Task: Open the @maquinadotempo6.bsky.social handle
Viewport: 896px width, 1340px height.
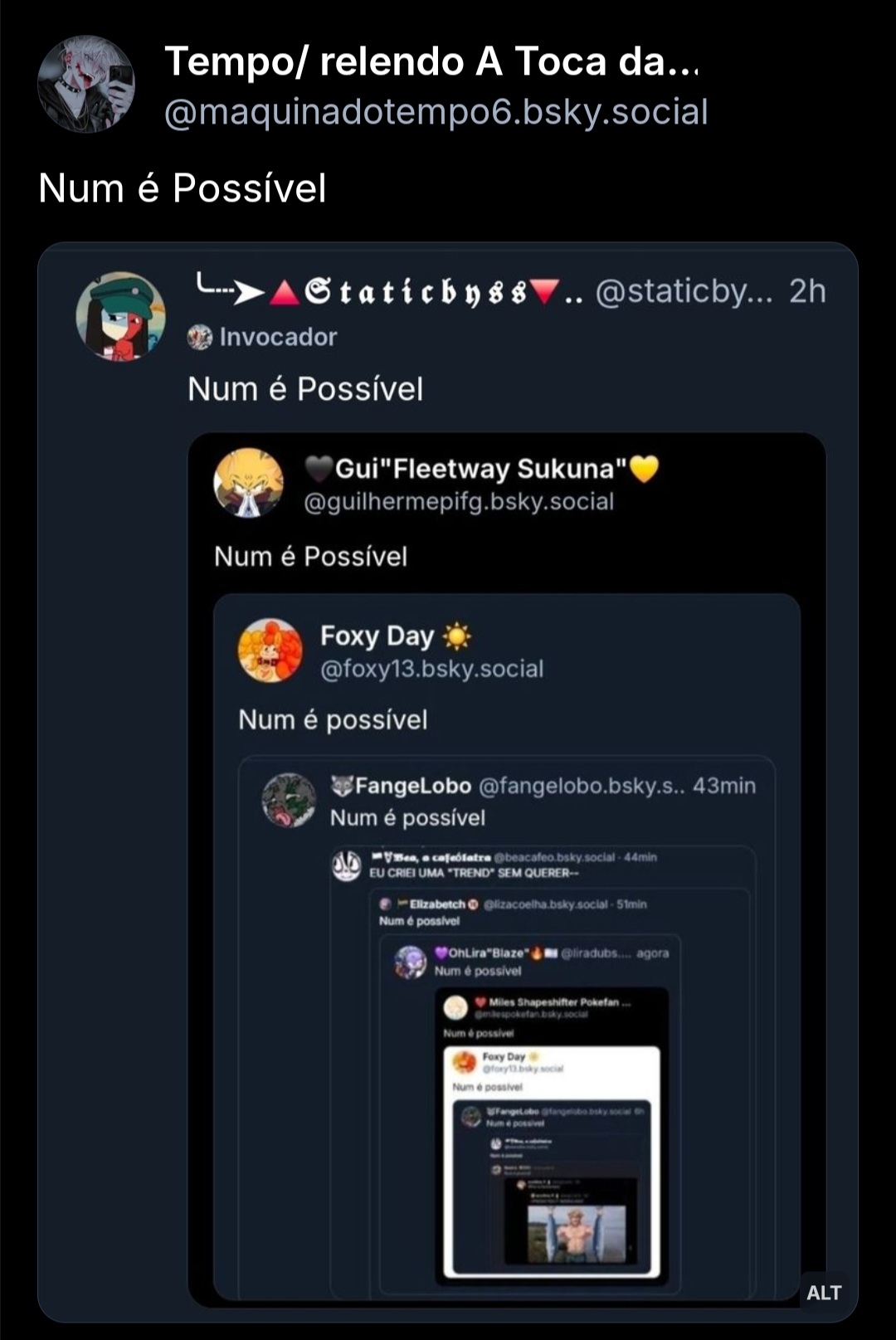Action: pyautogui.click(x=436, y=112)
